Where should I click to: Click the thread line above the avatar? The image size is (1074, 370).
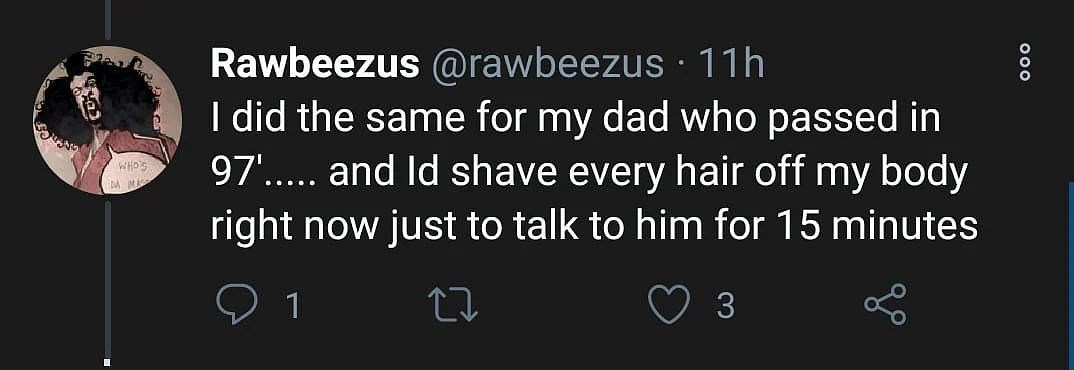pyautogui.click(x=108, y=20)
